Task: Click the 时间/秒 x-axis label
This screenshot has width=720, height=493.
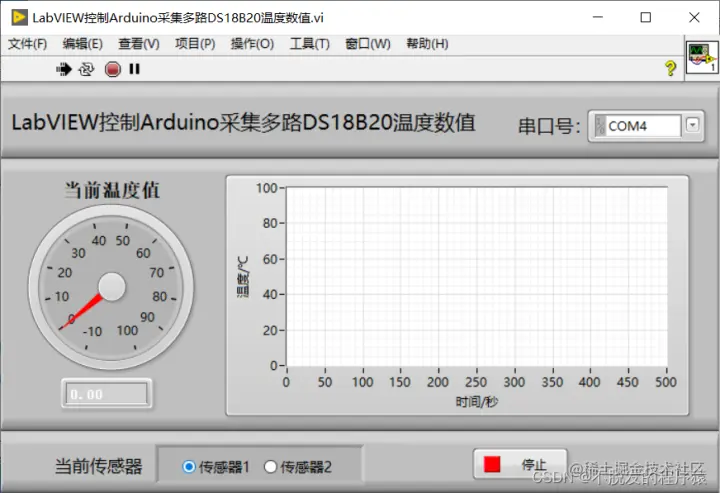Action: (477, 402)
